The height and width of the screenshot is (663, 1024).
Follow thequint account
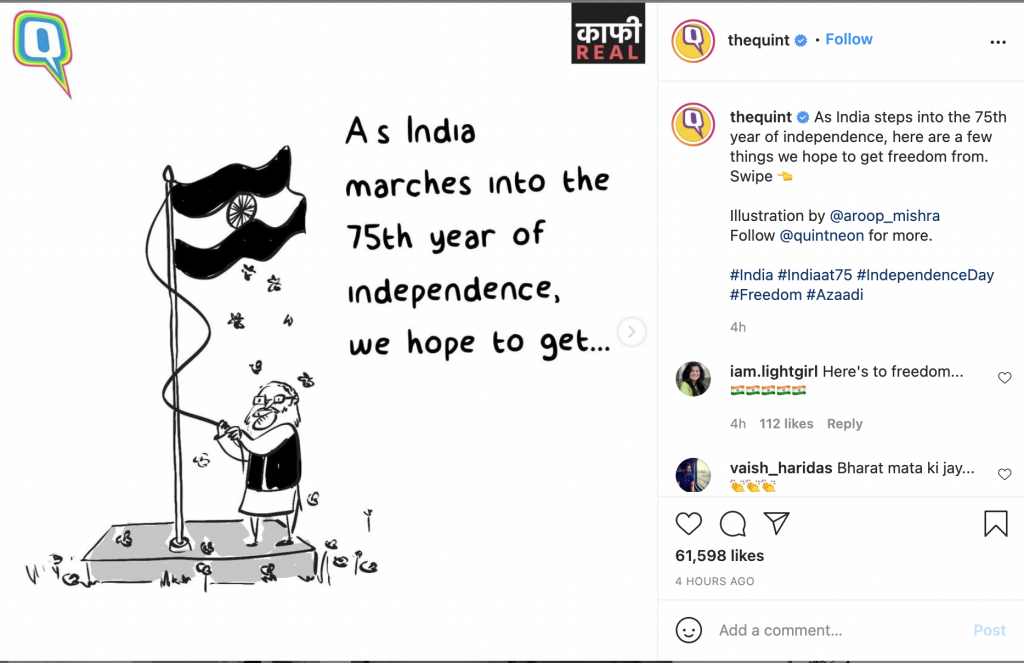pyautogui.click(x=848, y=39)
